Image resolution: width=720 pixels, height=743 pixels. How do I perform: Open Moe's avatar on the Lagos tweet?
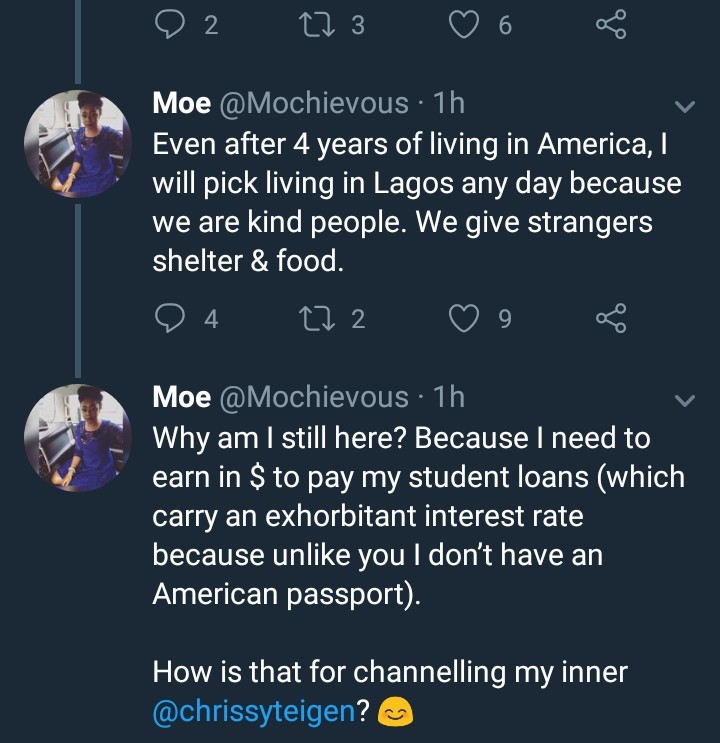pyautogui.click(x=77, y=143)
